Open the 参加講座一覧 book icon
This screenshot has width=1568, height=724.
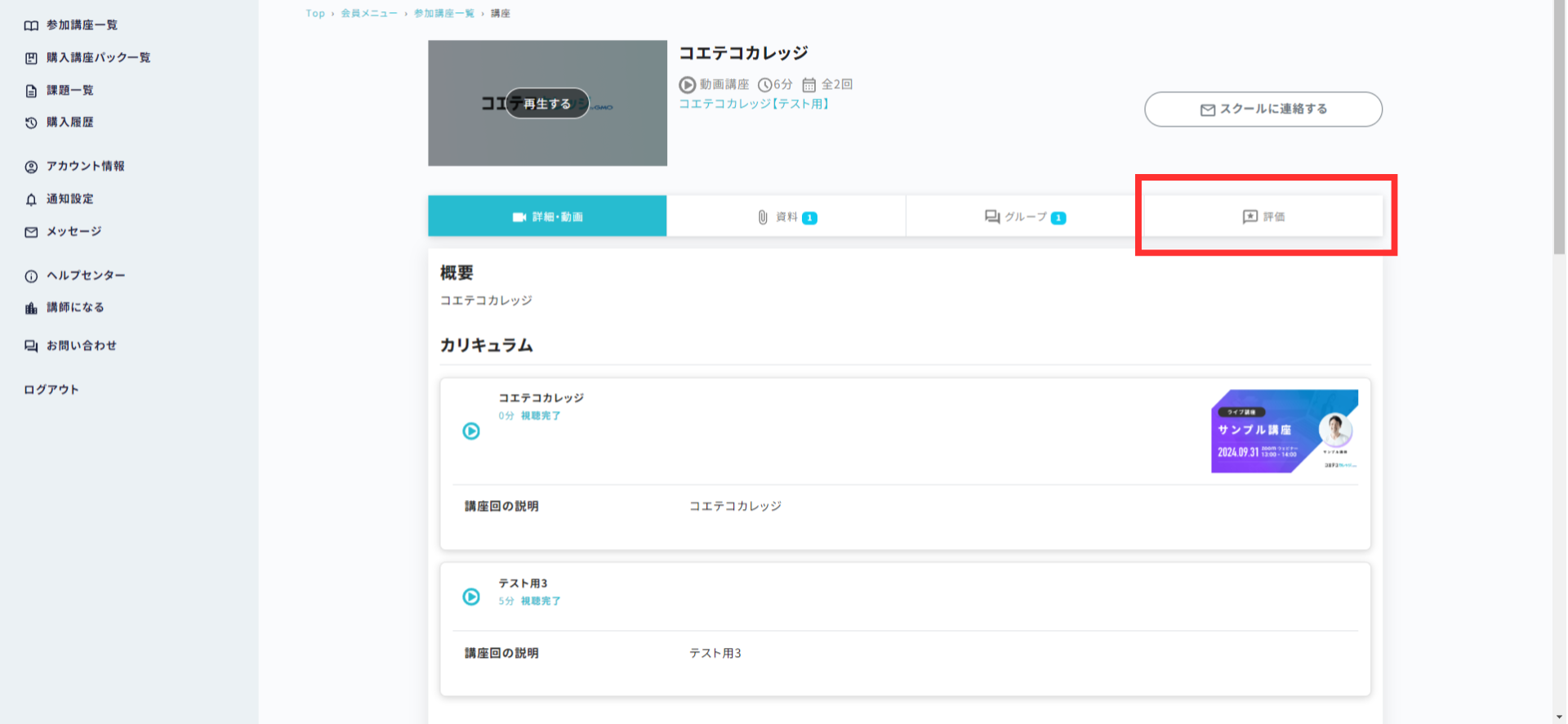pos(31,25)
